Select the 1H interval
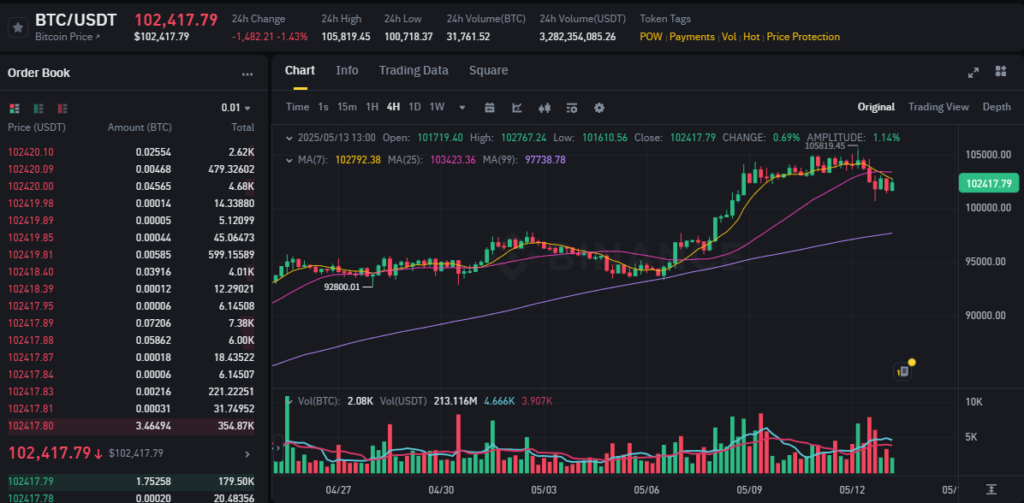Screen dimensions: 1024x503 click(372, 107)
